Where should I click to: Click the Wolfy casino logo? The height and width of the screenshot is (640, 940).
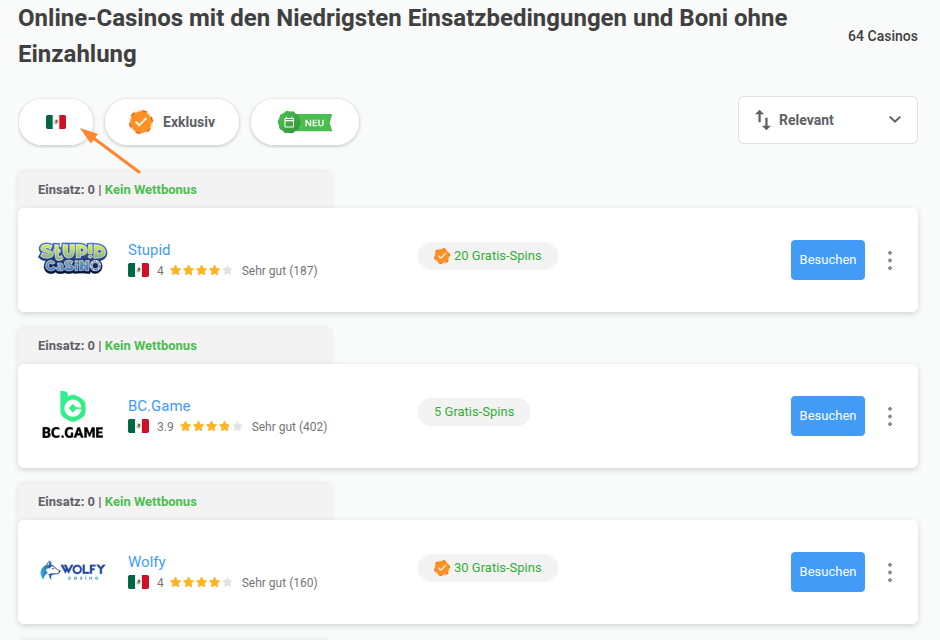click(73, 570)
